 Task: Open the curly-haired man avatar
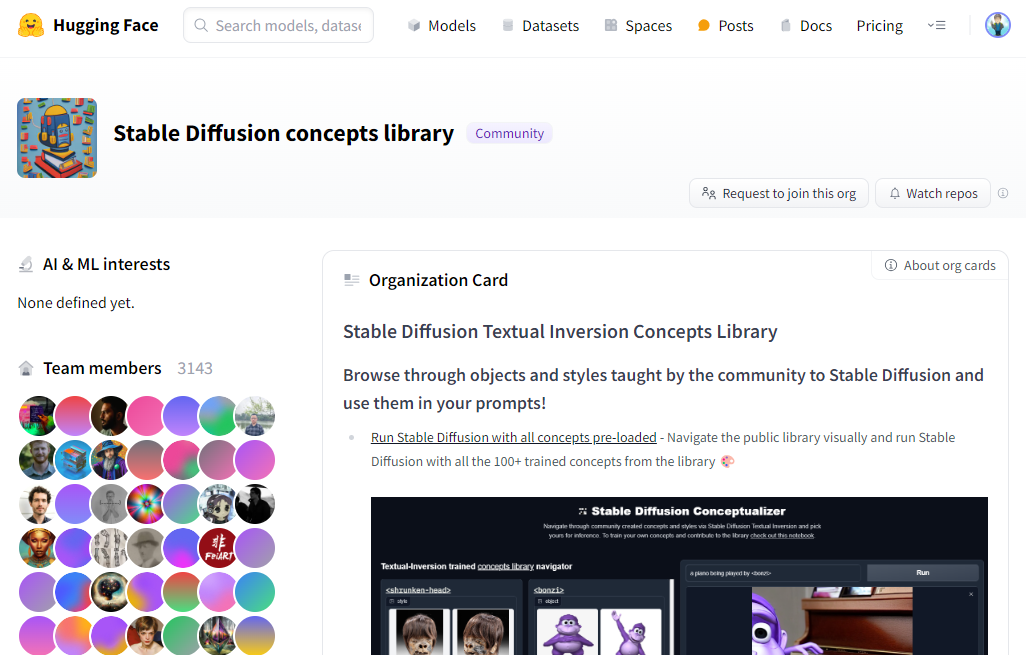pyautogui.click(x=38, y=503)
